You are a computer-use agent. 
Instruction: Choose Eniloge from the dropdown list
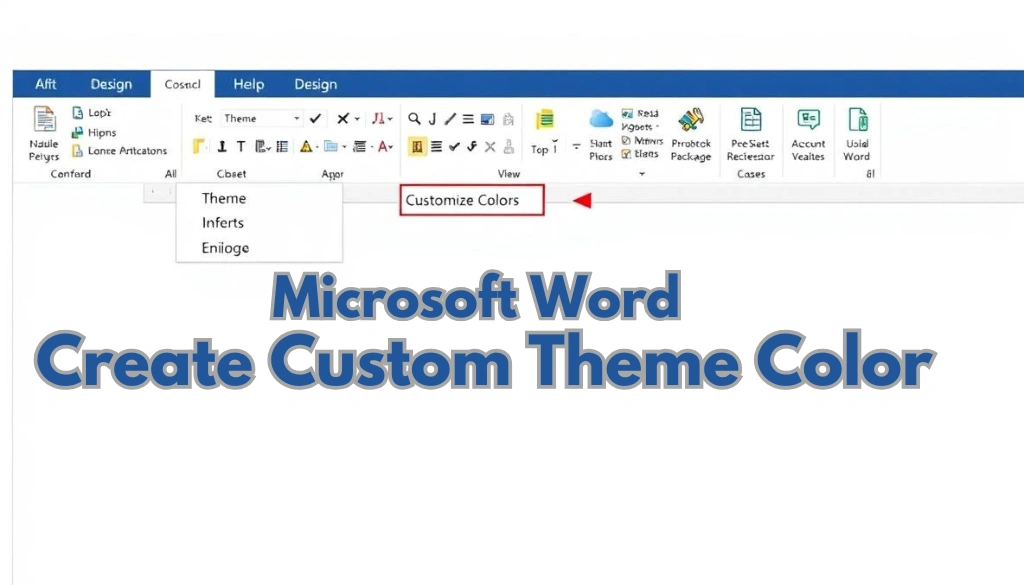click(225, 248)
